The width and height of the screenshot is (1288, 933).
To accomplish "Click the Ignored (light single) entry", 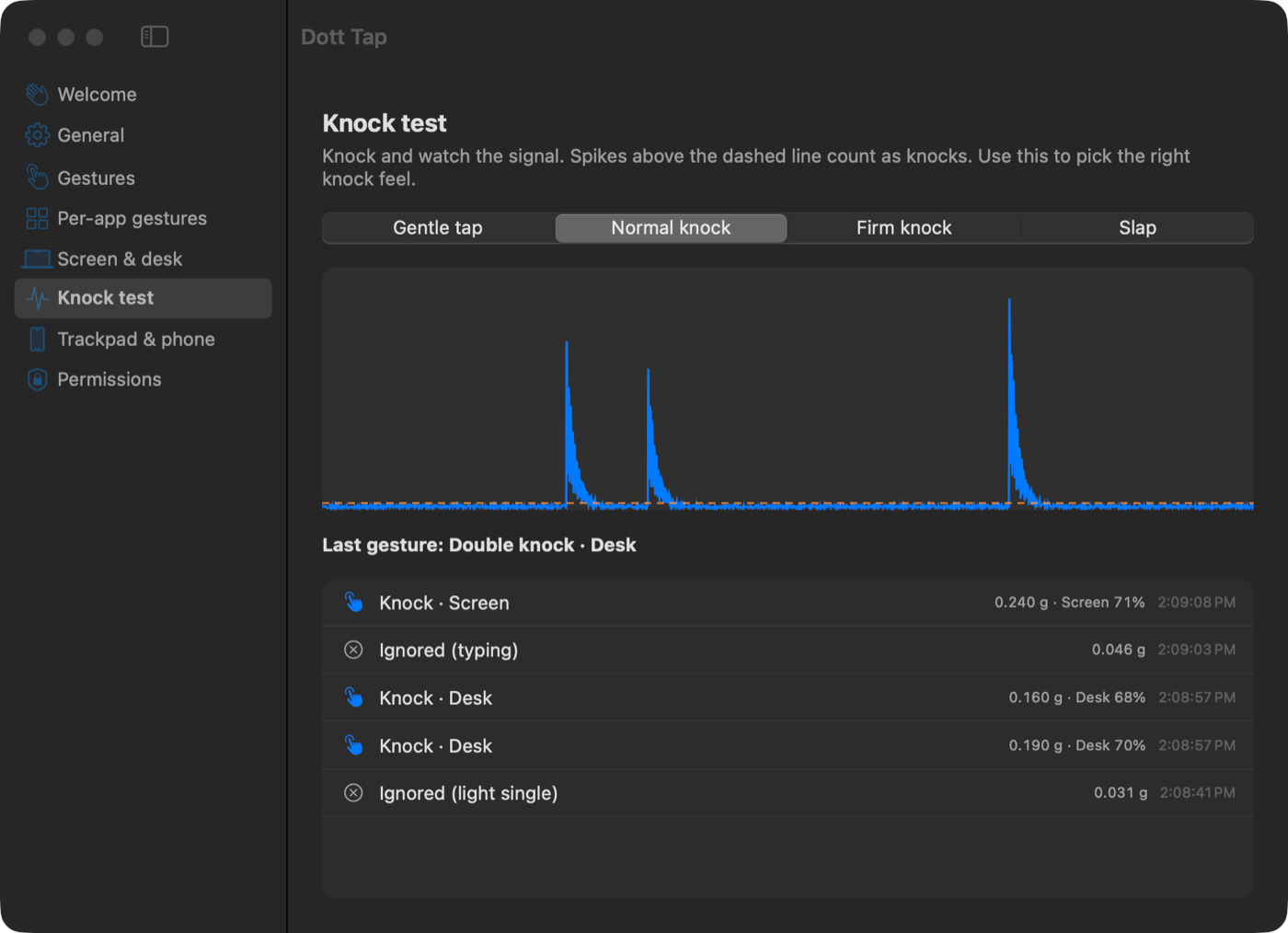I will tap(788, 793).
